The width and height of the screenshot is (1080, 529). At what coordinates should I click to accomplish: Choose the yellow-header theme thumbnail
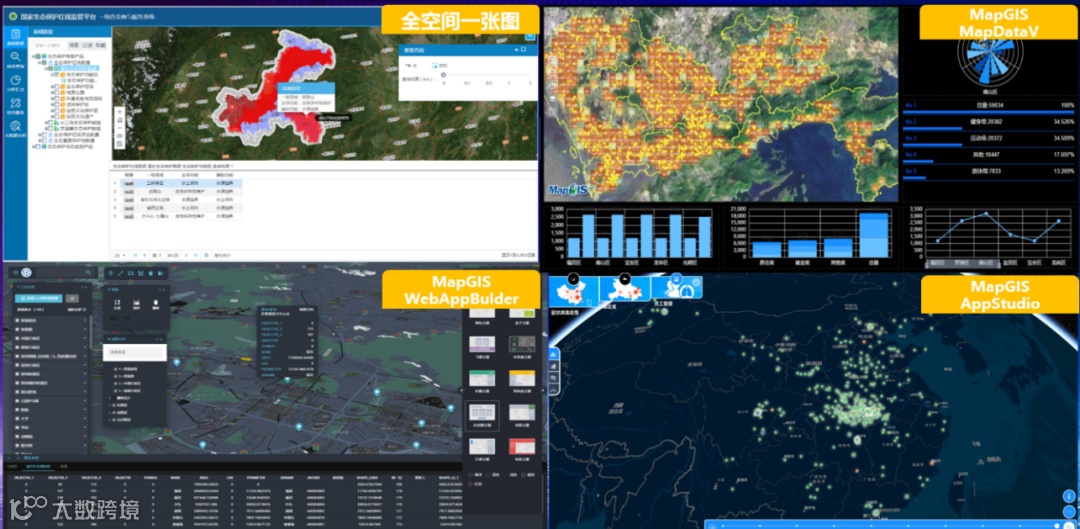[522, 378]
